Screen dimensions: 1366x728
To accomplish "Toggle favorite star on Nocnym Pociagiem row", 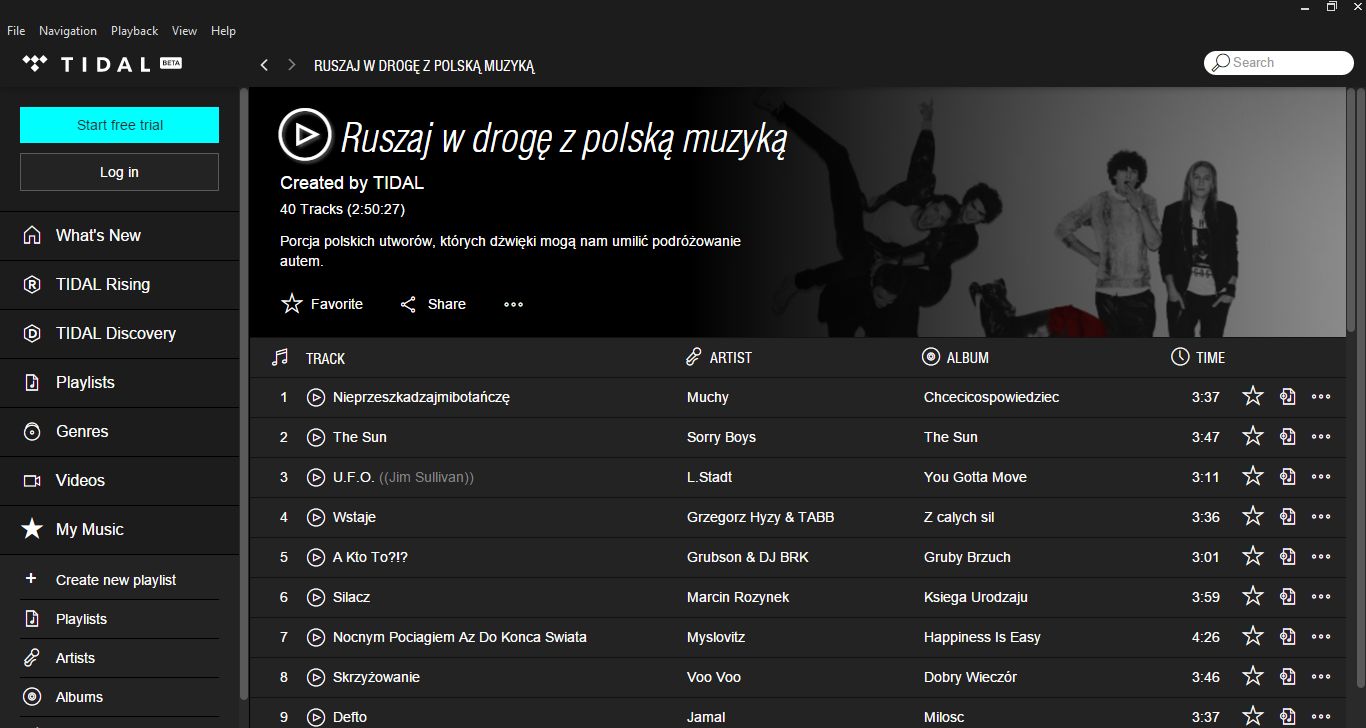I will (1253, 636).
